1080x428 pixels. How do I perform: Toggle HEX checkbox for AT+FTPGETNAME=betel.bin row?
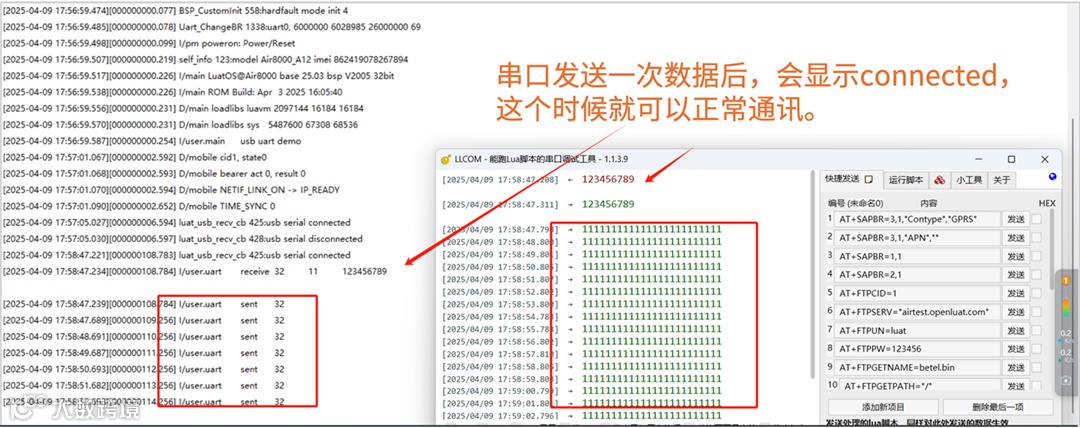tap(1037, 368)
